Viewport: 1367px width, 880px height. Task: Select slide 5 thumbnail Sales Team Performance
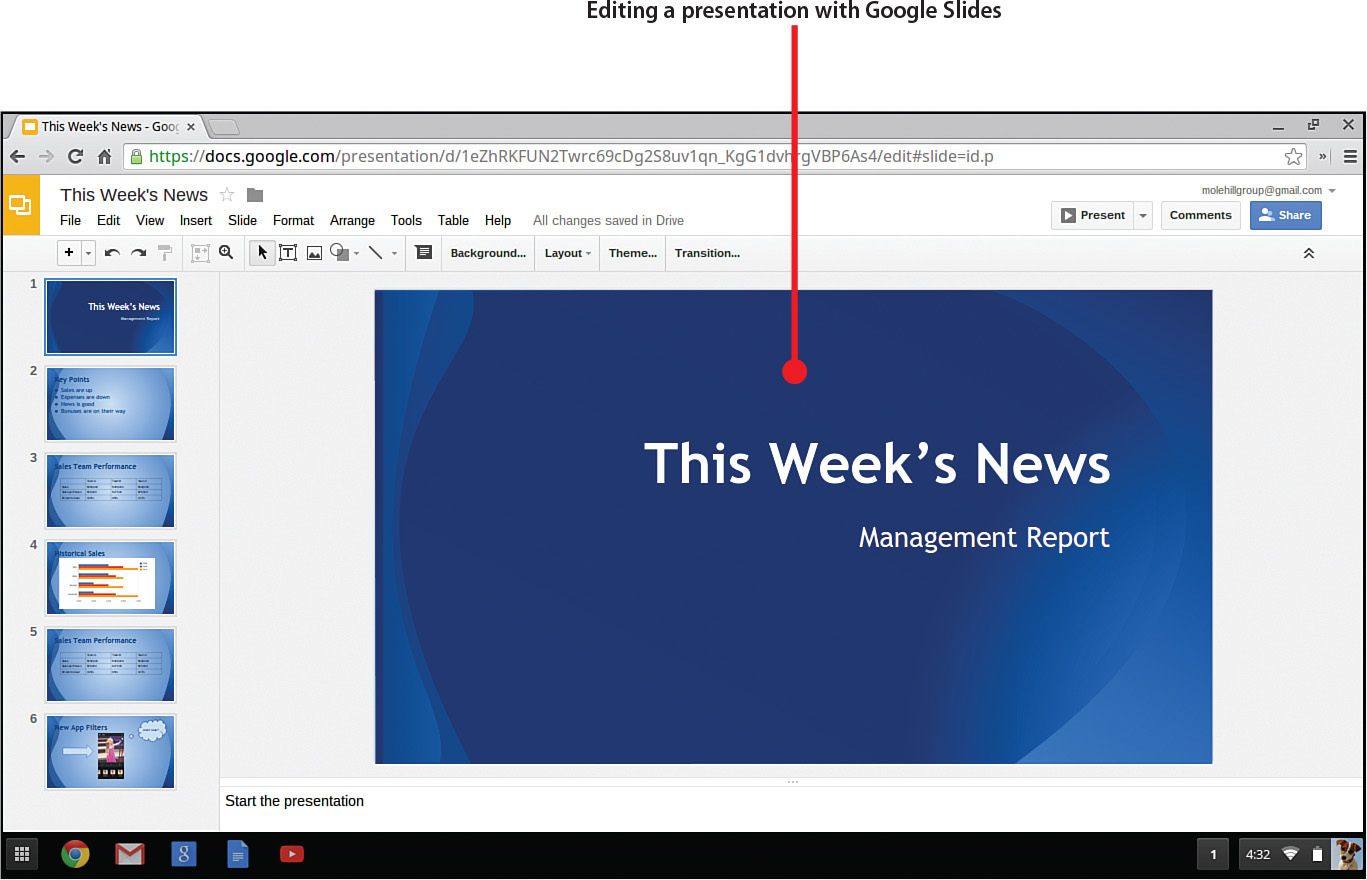(110, 665)
